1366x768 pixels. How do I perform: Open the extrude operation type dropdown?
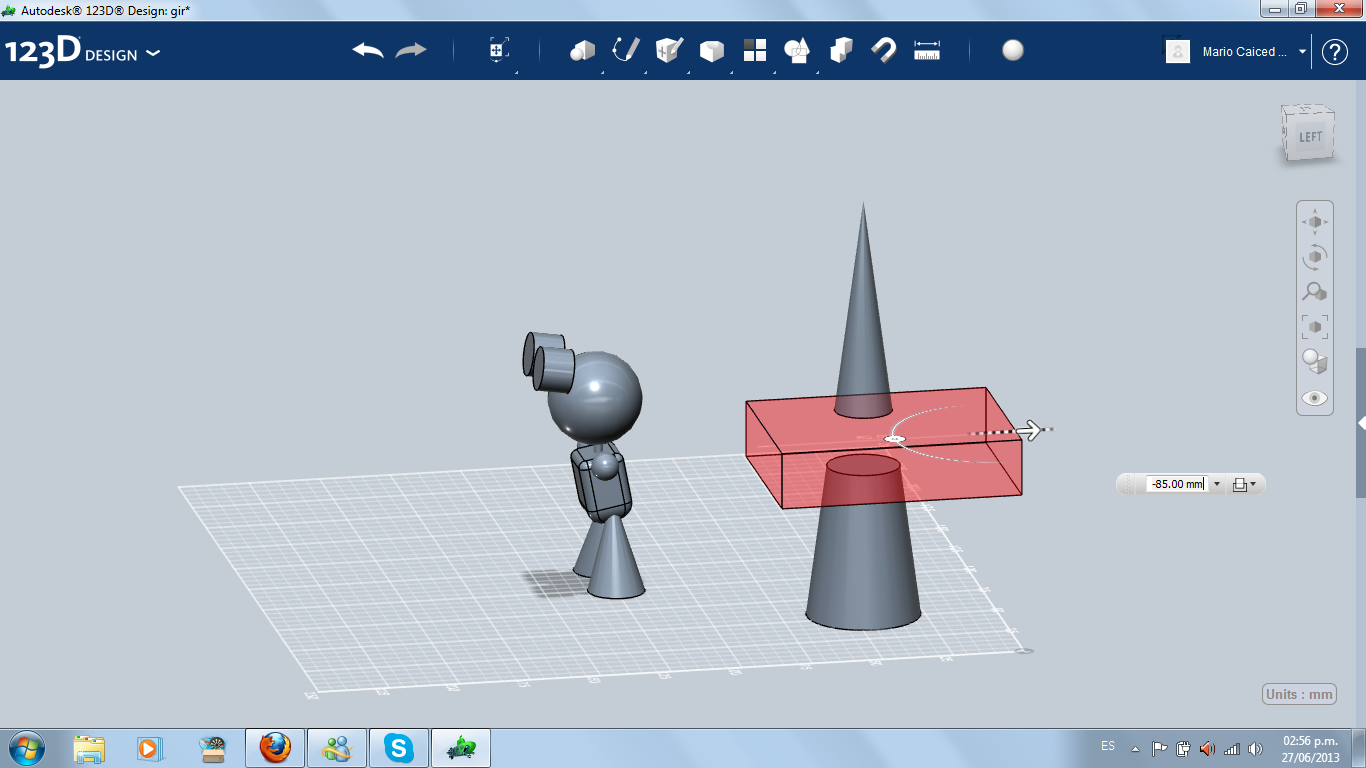pos(1245,484)
